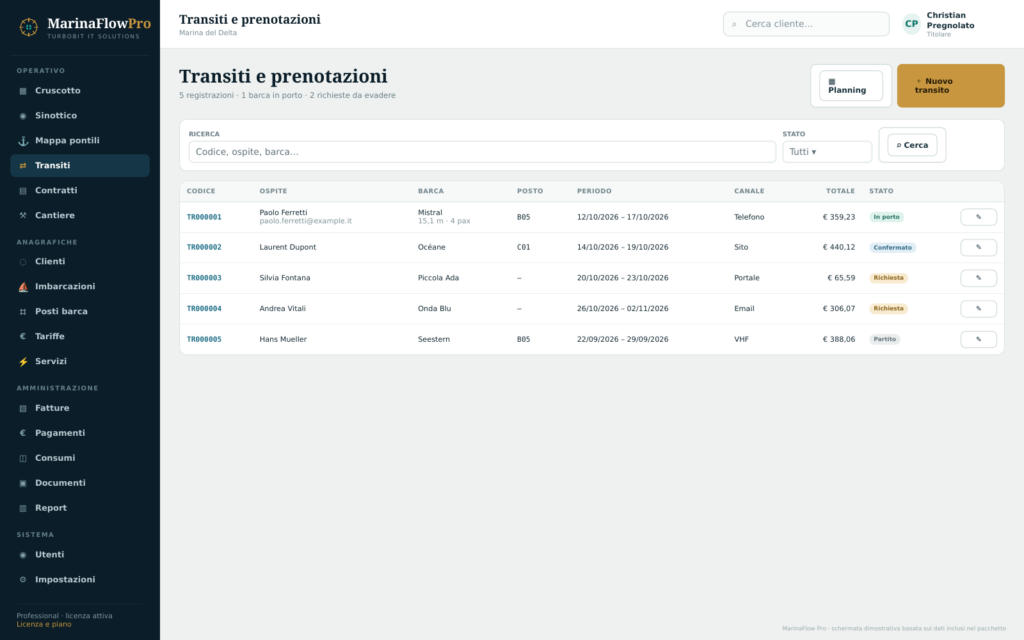Image resolution: width=1024 pixels, height=640 pixels.
Task: Click the pencil button for Silvia Fontana's row
Action: 978,278
